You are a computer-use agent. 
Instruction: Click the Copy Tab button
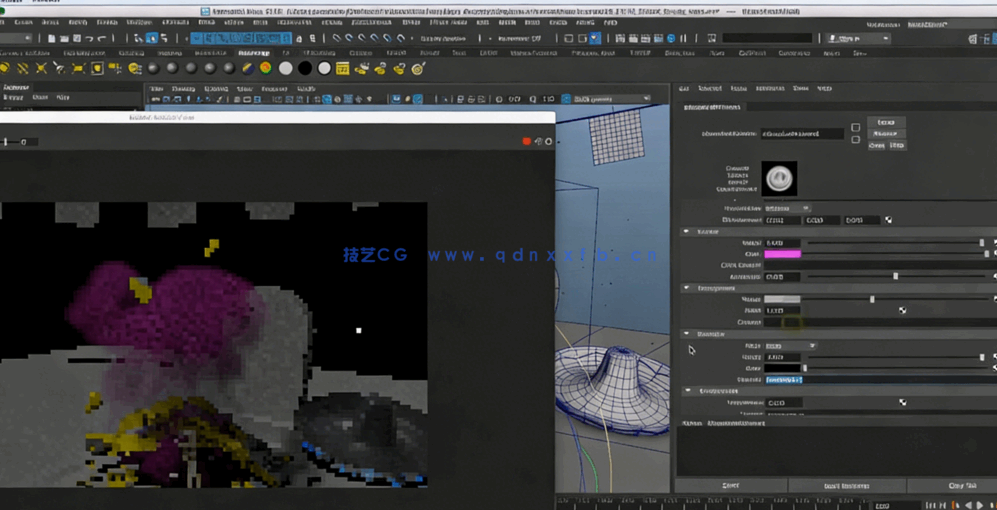pos(961,485)
